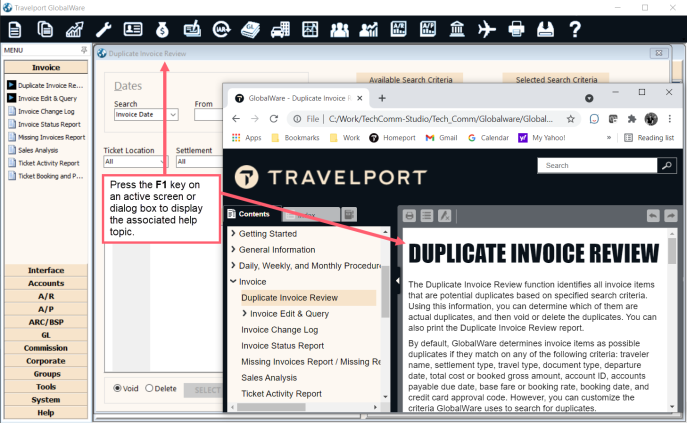Click the money bag icon

[162, 29]
